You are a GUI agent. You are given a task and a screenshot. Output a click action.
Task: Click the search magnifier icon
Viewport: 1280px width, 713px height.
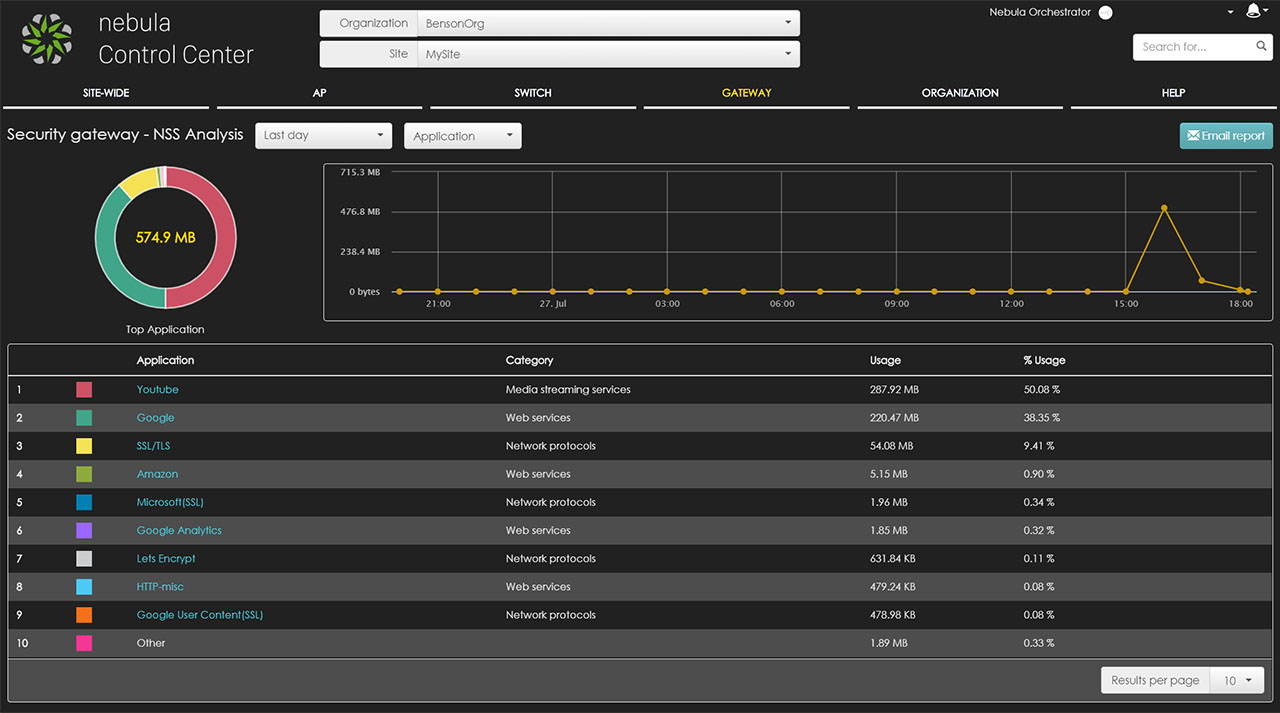coord(1262,46)
